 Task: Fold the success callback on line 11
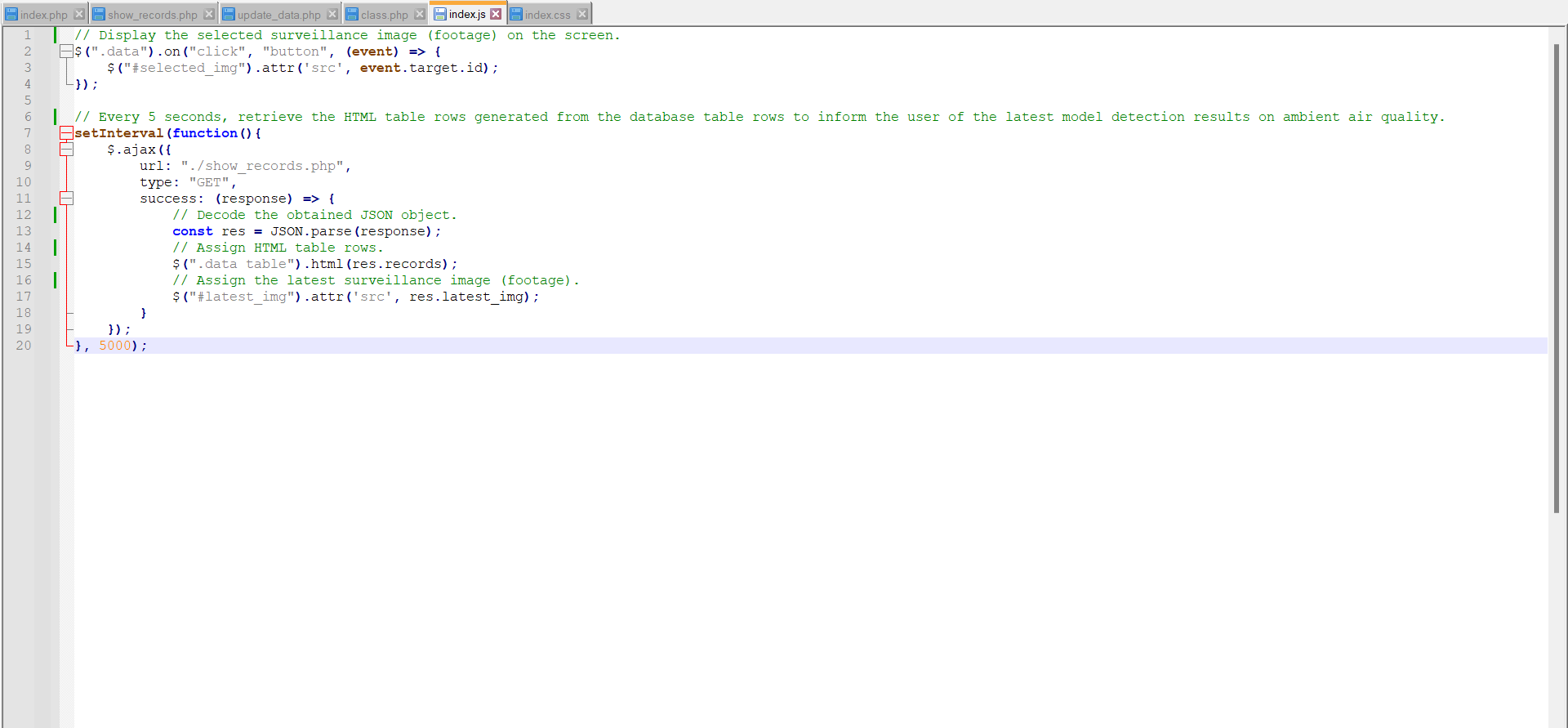pyautogui.click(x=66, y=199)
